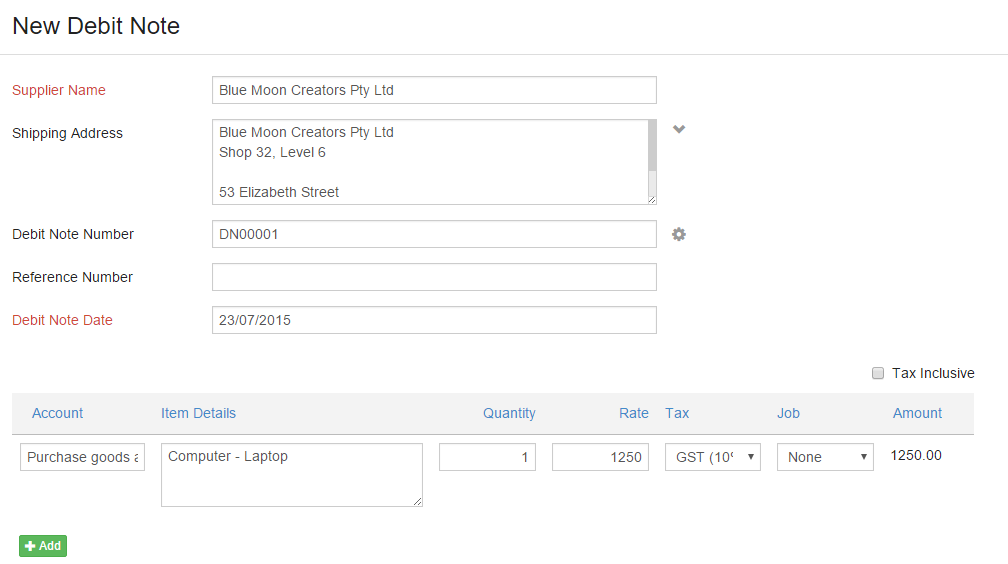Expand the shipping address chevron
Image resolution: width=1008 pixels, height=564 pixels.
(x=679, y=129)
